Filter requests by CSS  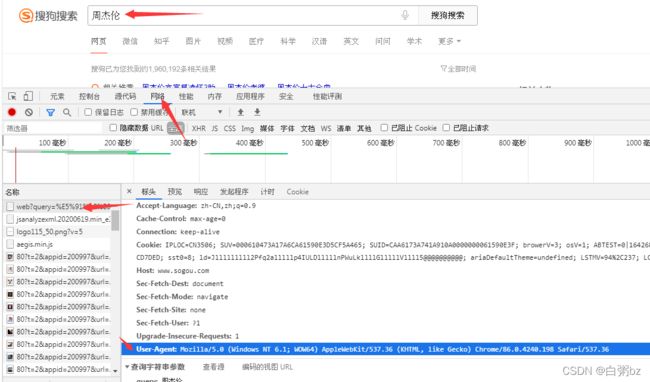pos(230,128)
